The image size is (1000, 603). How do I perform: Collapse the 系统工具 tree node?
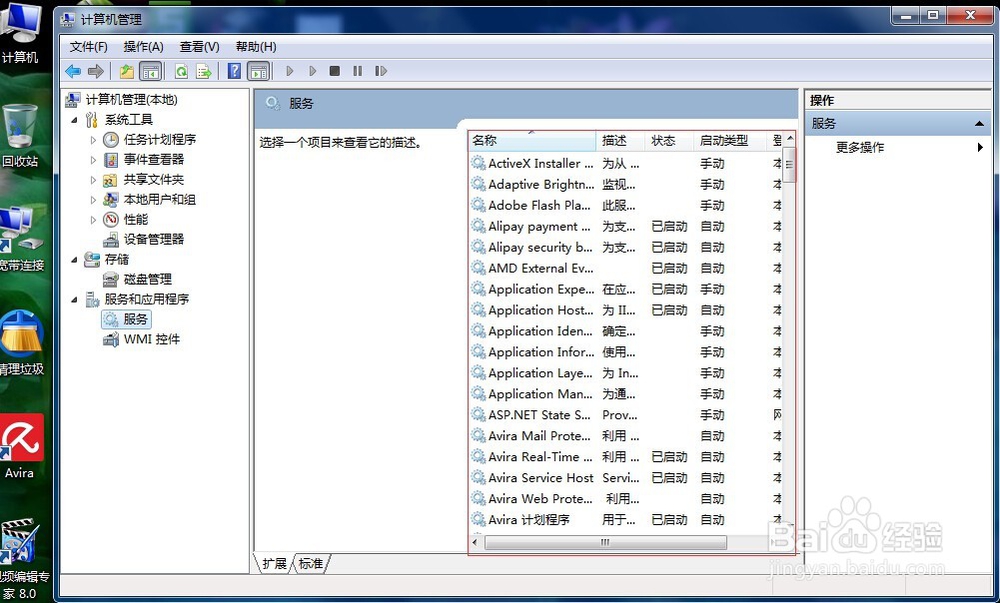tap(75, 120)
